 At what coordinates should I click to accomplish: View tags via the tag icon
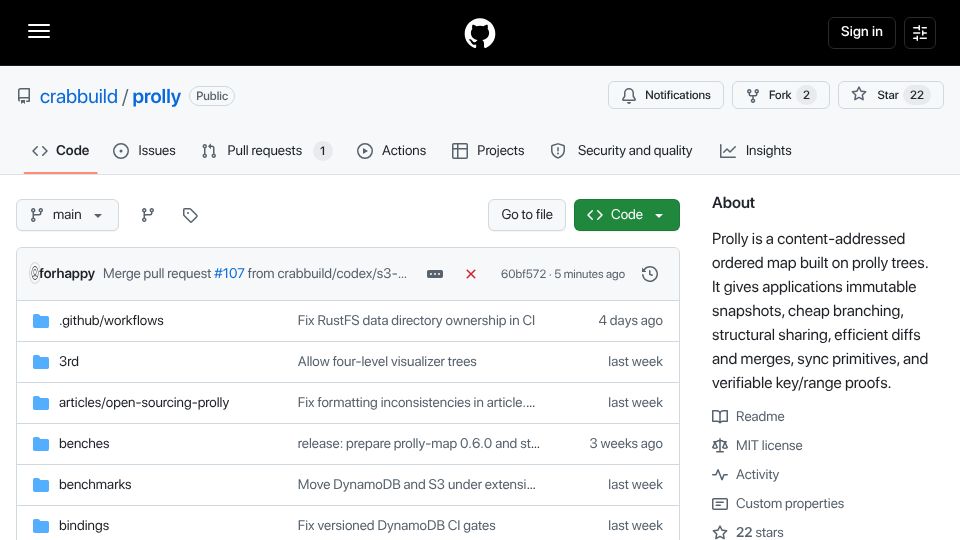click(190, 215)
